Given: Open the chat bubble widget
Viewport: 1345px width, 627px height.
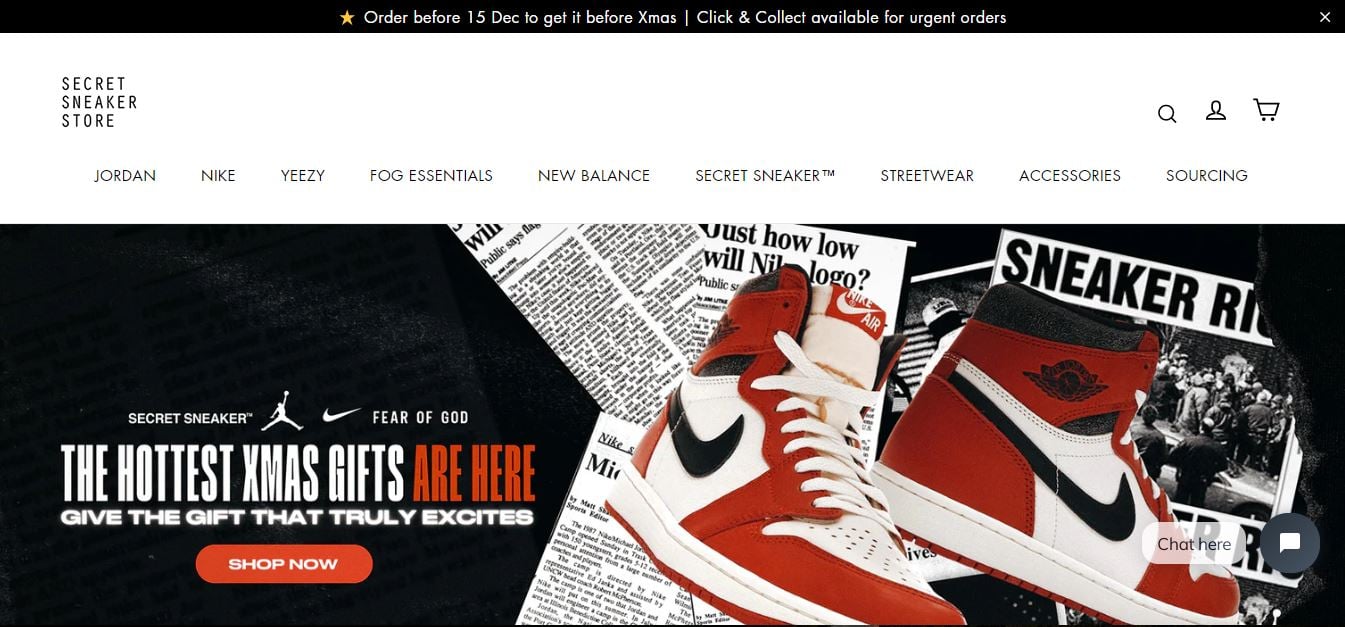Looking at the screenshot, I should pyautogui.click(x=1290, y=543).
